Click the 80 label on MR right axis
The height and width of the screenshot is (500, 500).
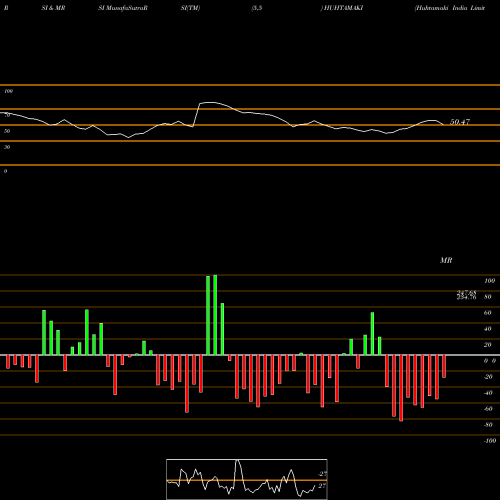488,297
